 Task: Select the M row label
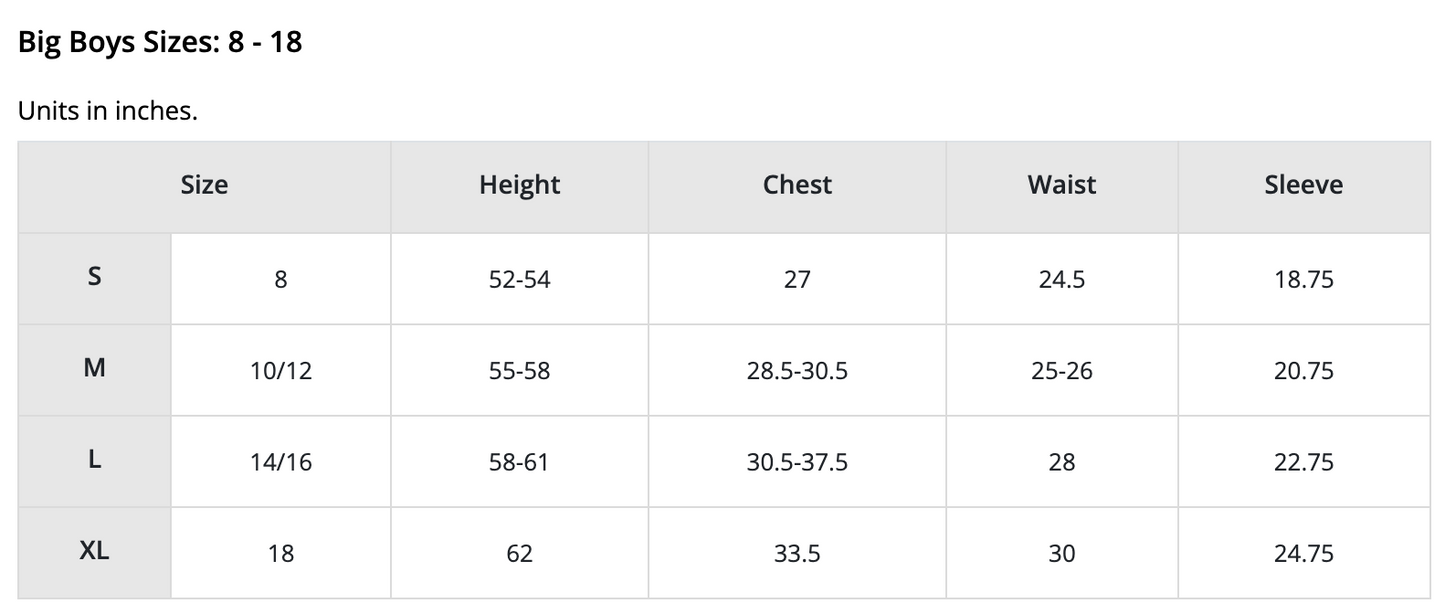pyautogui.click(x=94, y=368)
